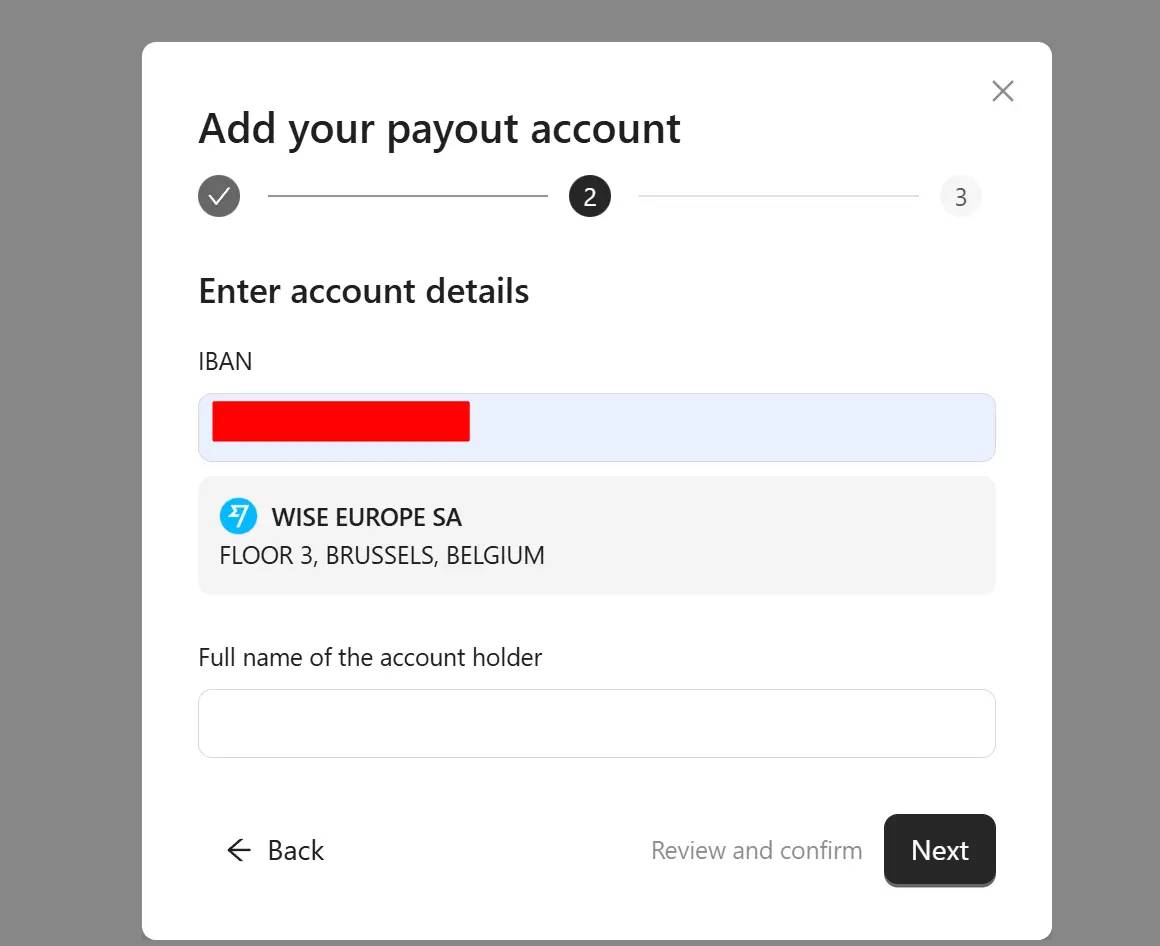The height and width of the screenshot is (946, 1160).
Task: Click the 'Enter account details' heading
Action: click(363, 291)
